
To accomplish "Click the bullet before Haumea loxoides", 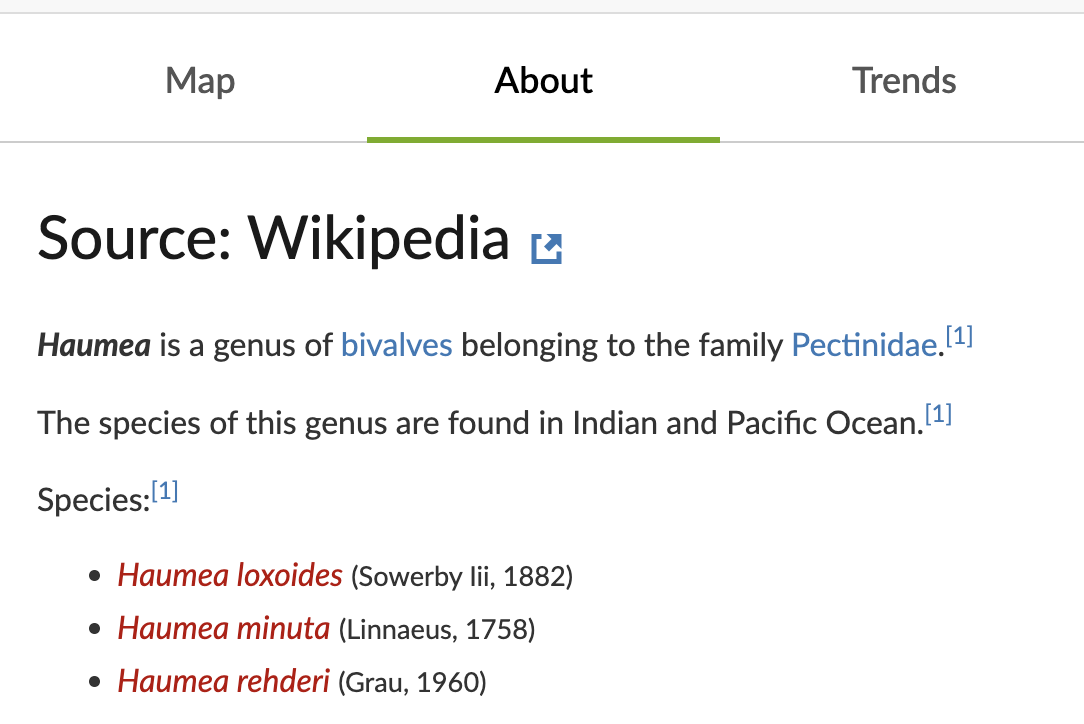I will [95, 577].
